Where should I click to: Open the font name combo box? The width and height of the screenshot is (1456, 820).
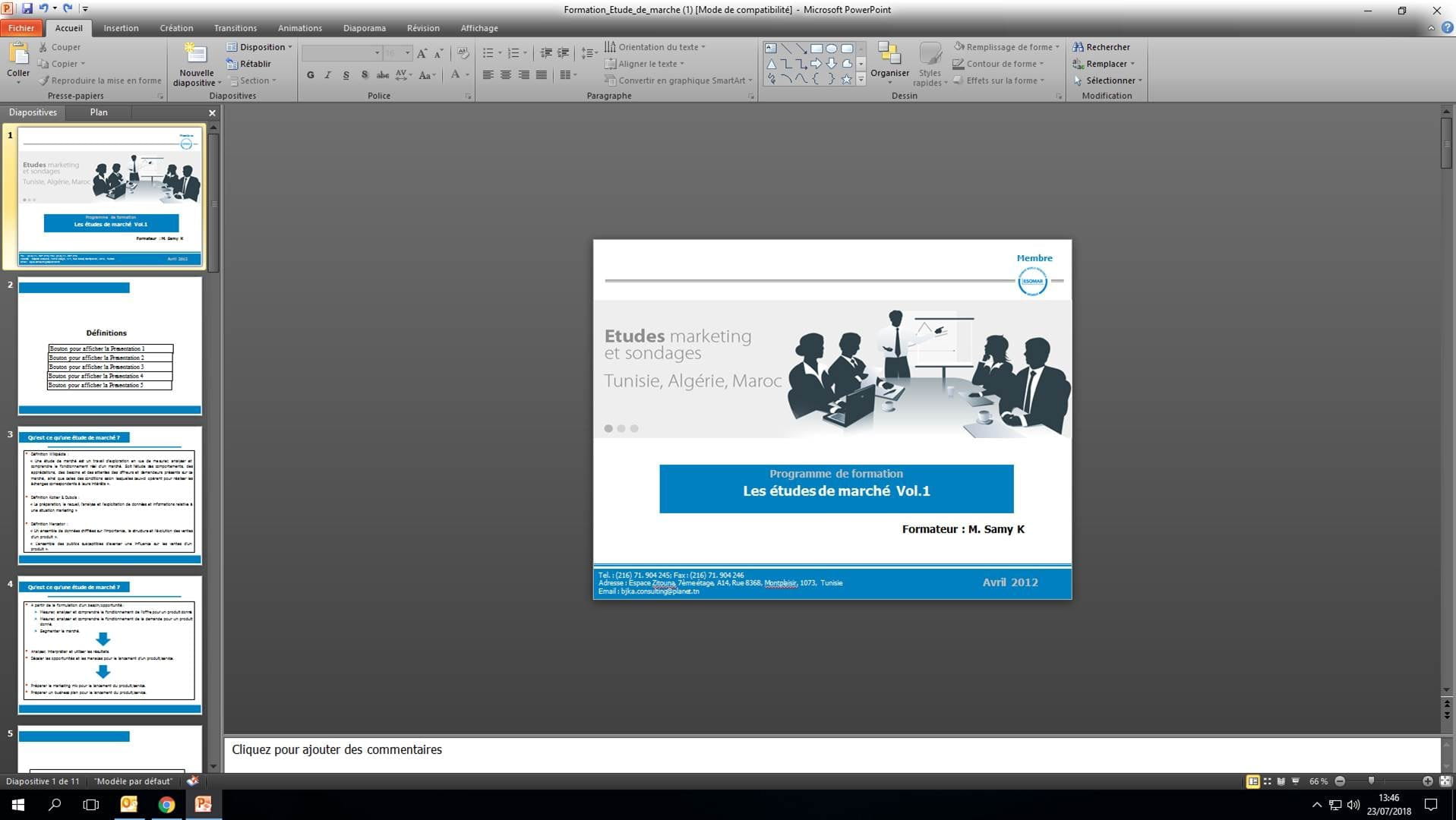point(341,53)
